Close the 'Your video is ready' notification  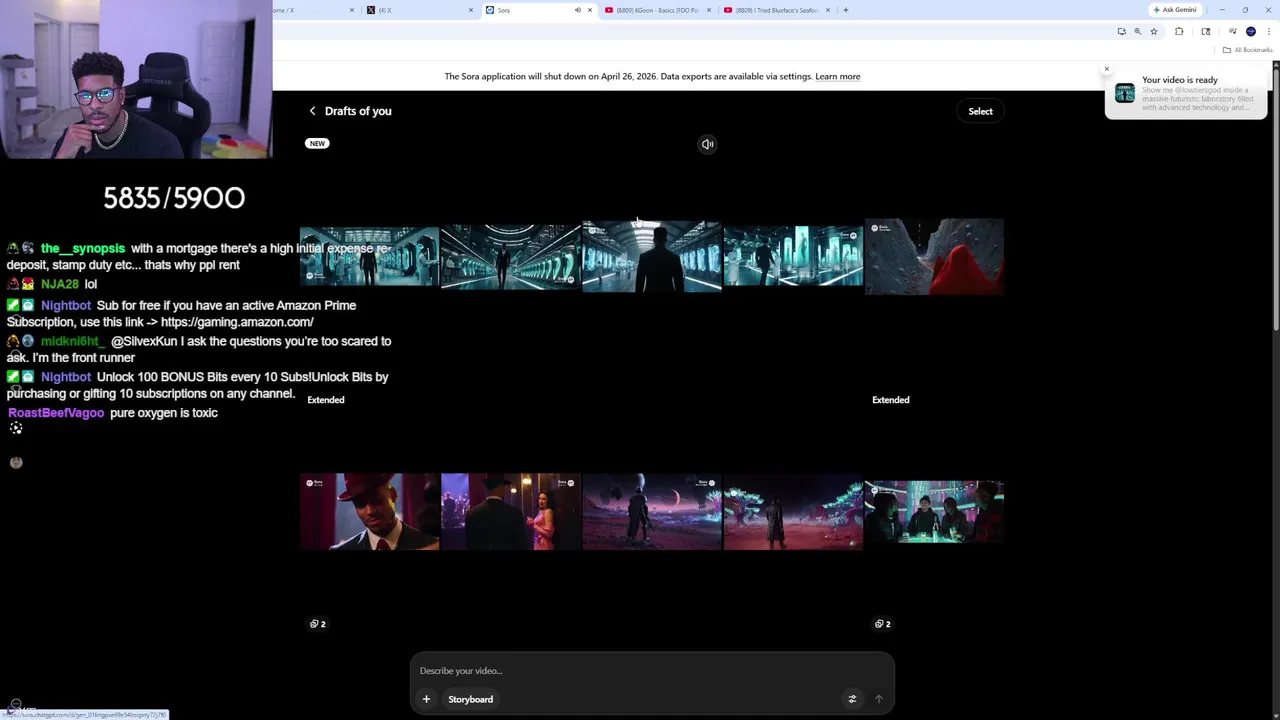tap(1106, 69)
